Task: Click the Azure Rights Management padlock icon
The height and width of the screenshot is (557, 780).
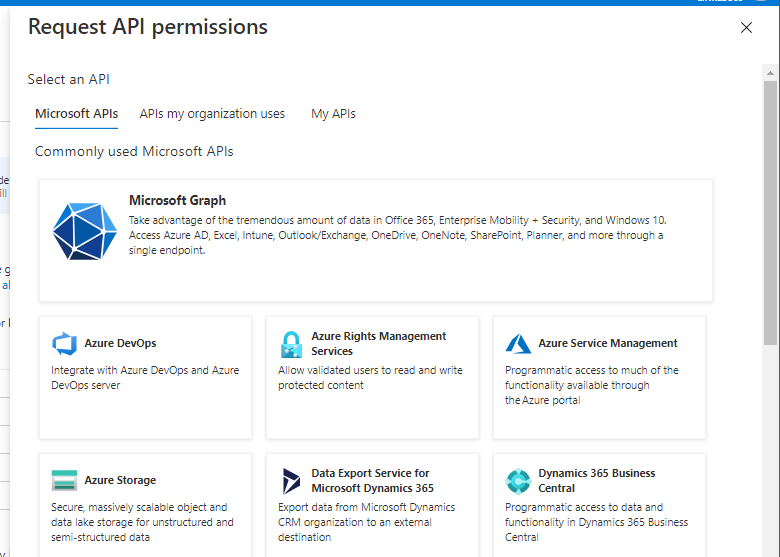Action: point(292,344)
